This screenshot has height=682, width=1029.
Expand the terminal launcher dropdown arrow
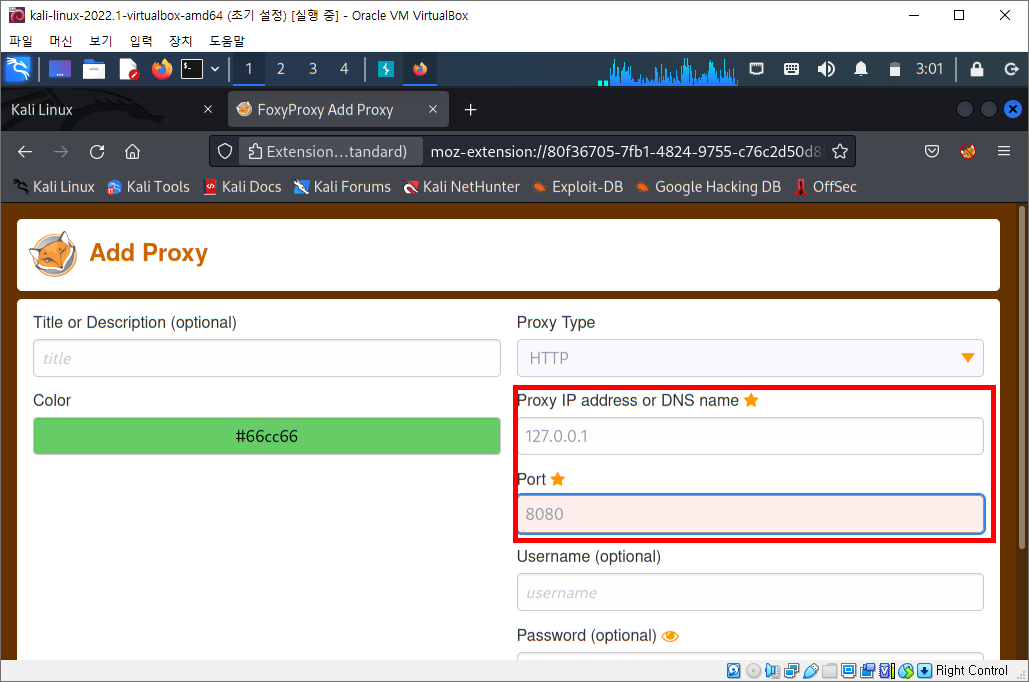click(215, 69)
